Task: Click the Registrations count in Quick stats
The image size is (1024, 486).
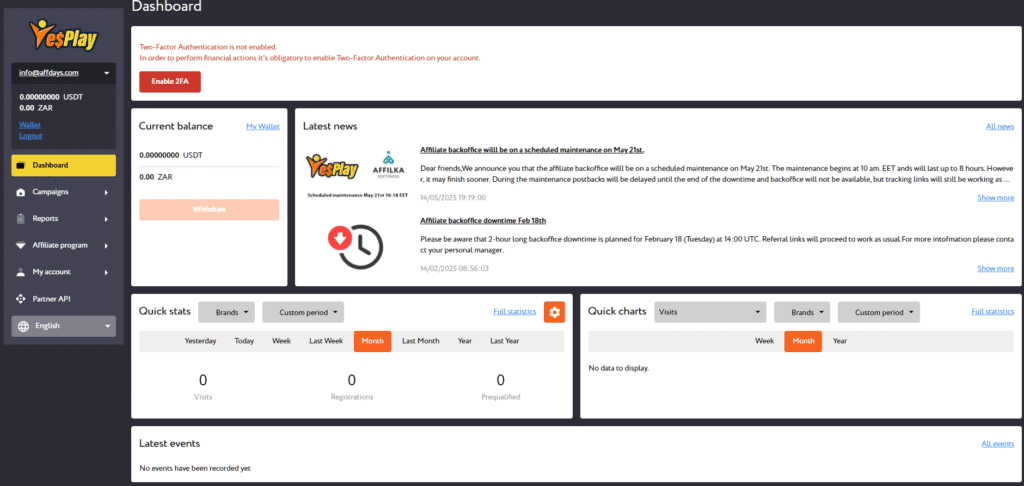Action: 352,380
